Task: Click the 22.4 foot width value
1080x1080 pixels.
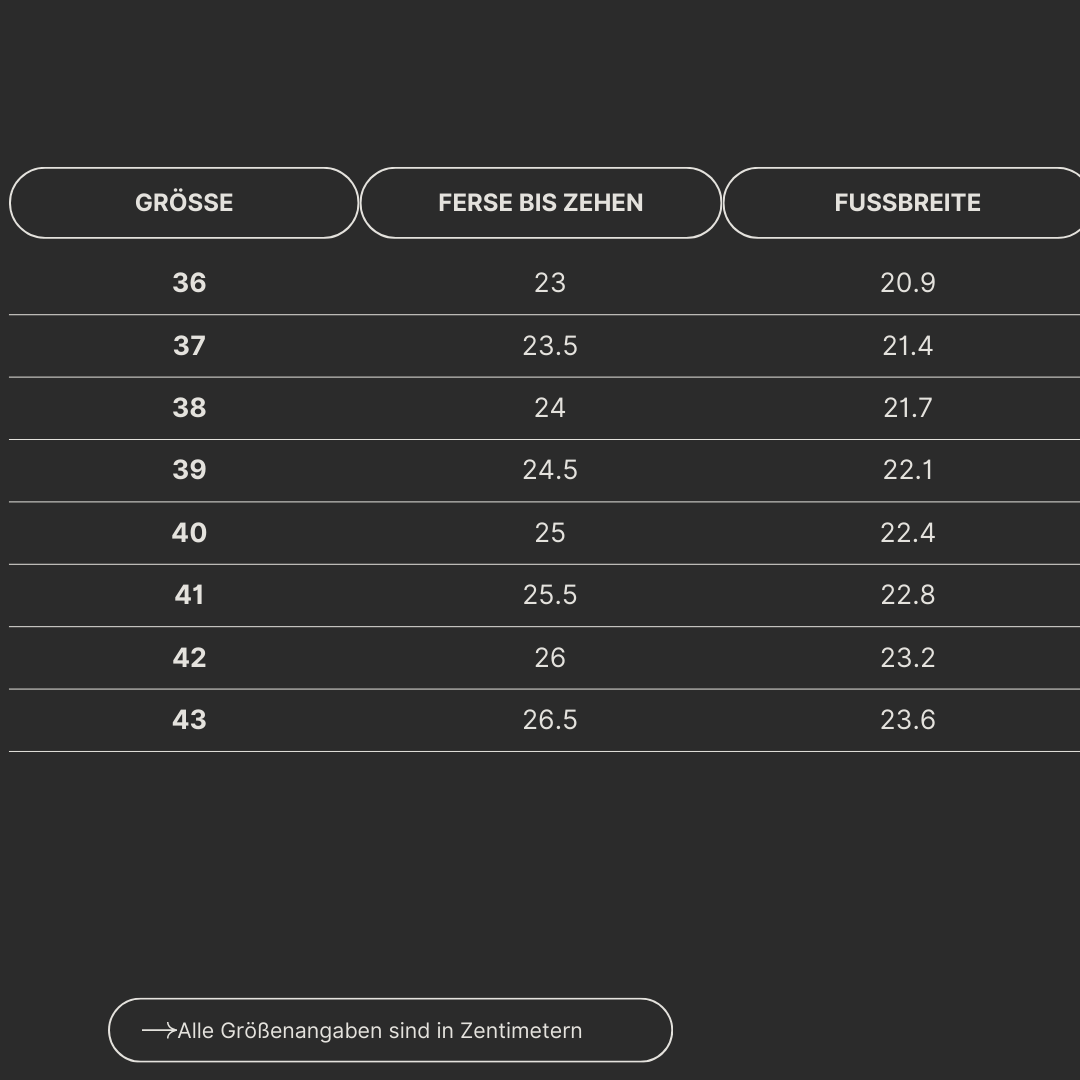Action: tap(908, 533)
